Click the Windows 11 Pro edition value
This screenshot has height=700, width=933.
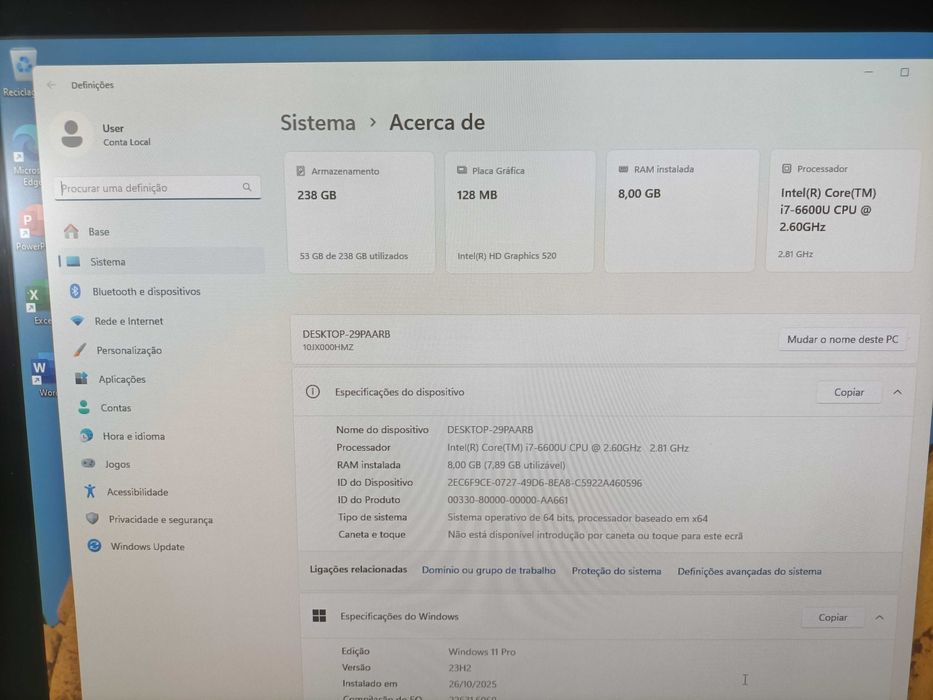pyautogui.click(x=481, y=651)
